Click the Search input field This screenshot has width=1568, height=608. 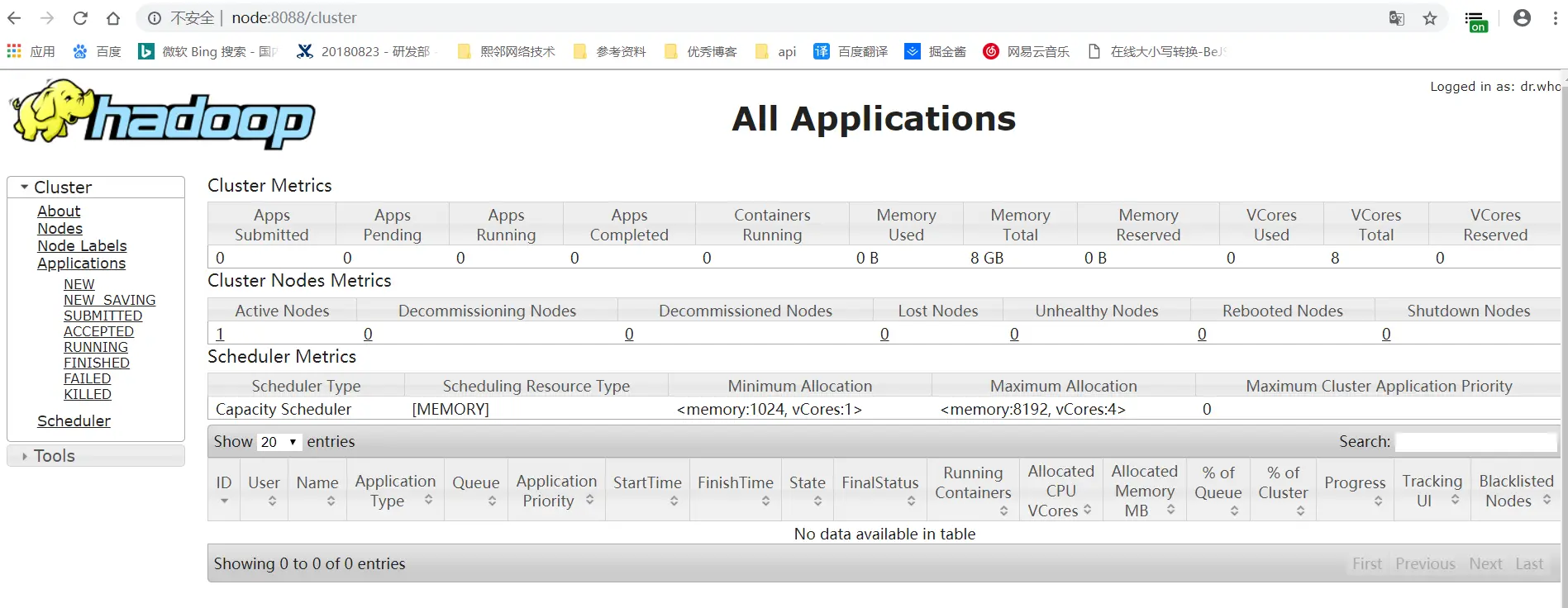point(1476,442)
